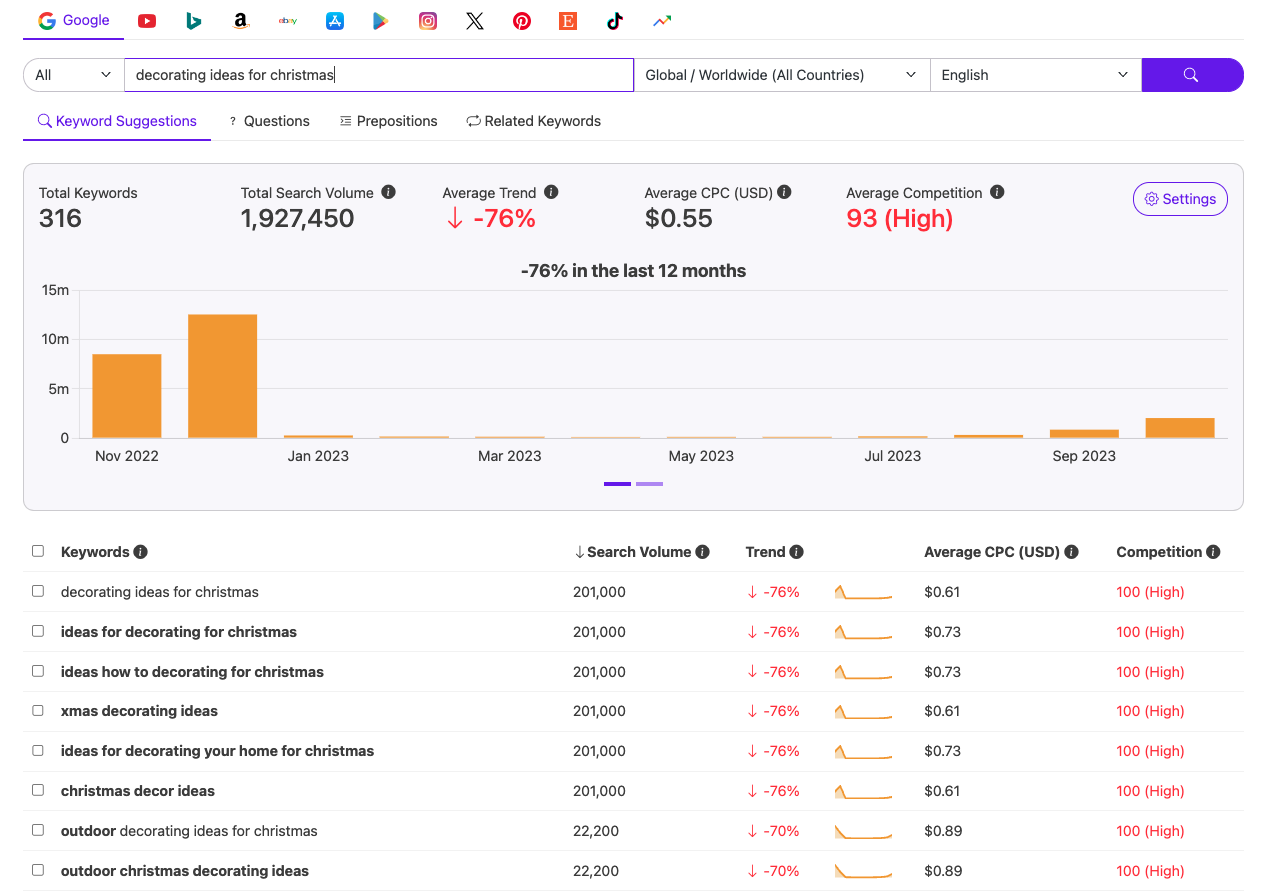Viewport: 1268px width, 894px height.
Task: Open the Instagram keyword tool icon
Action: [428, 21]
